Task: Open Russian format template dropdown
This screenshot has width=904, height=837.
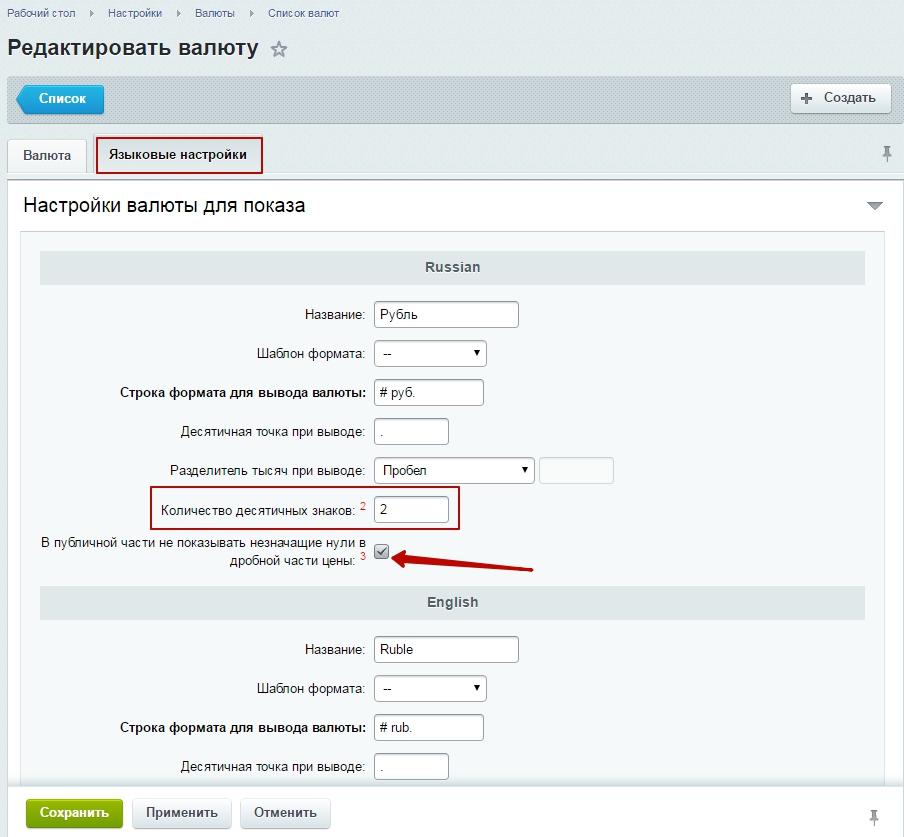Action: [429, 354]
